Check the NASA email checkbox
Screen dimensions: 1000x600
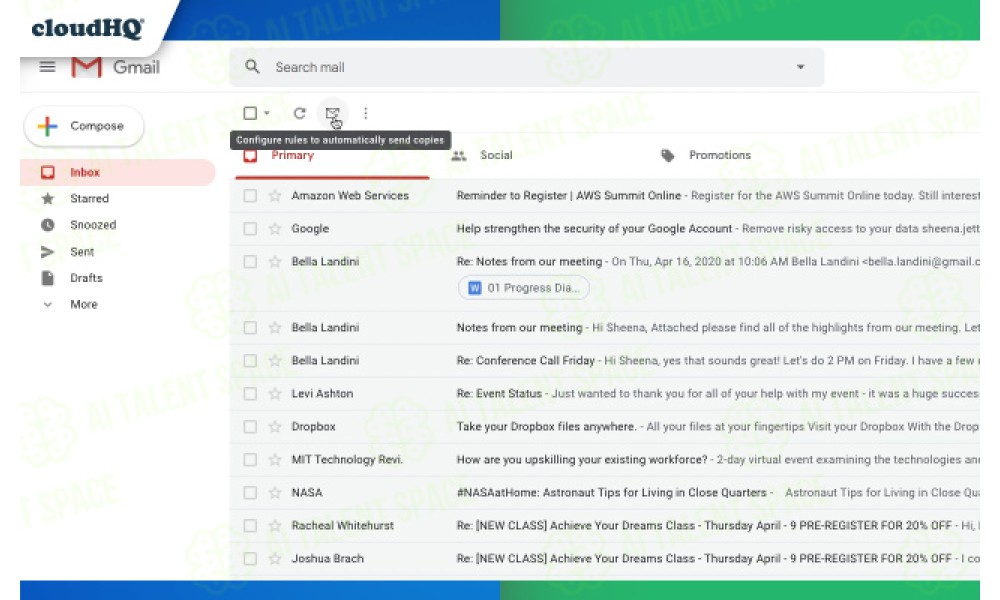pos(250,493)
